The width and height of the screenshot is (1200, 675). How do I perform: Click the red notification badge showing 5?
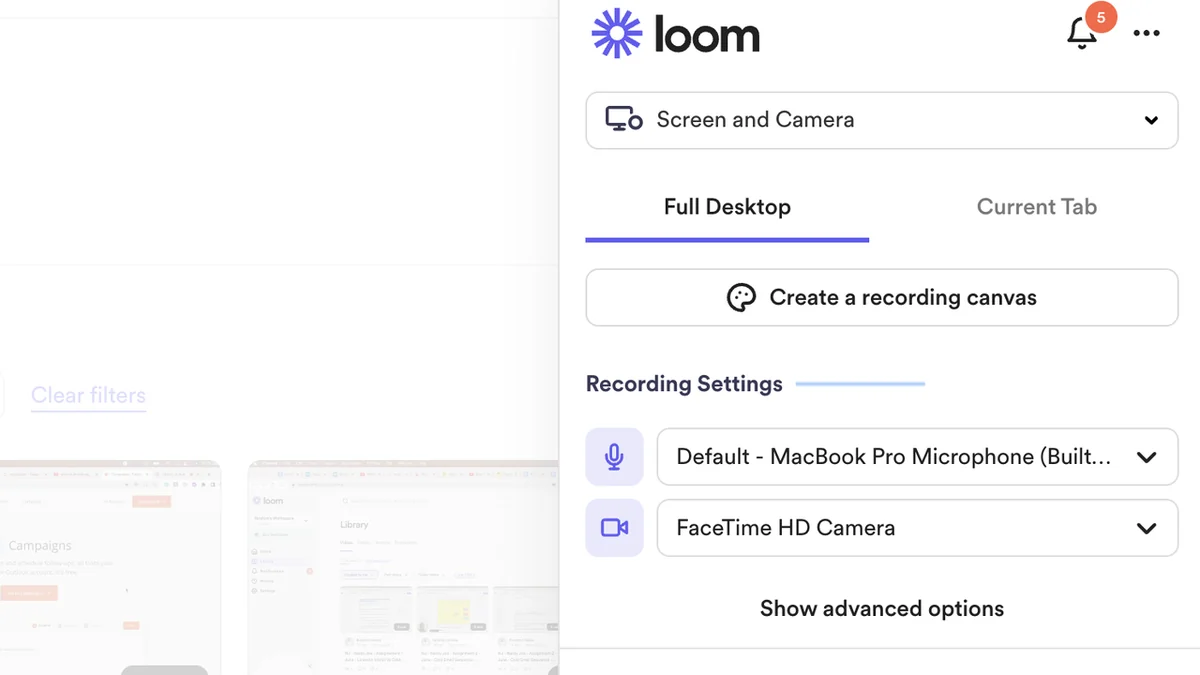(x=1101, y=17)
